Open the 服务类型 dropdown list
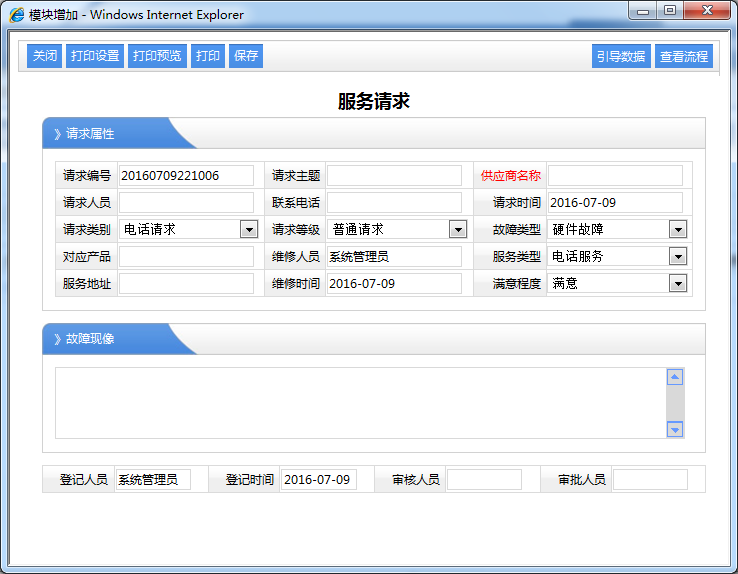Screen dimensions: 738x574 point(677,257)
